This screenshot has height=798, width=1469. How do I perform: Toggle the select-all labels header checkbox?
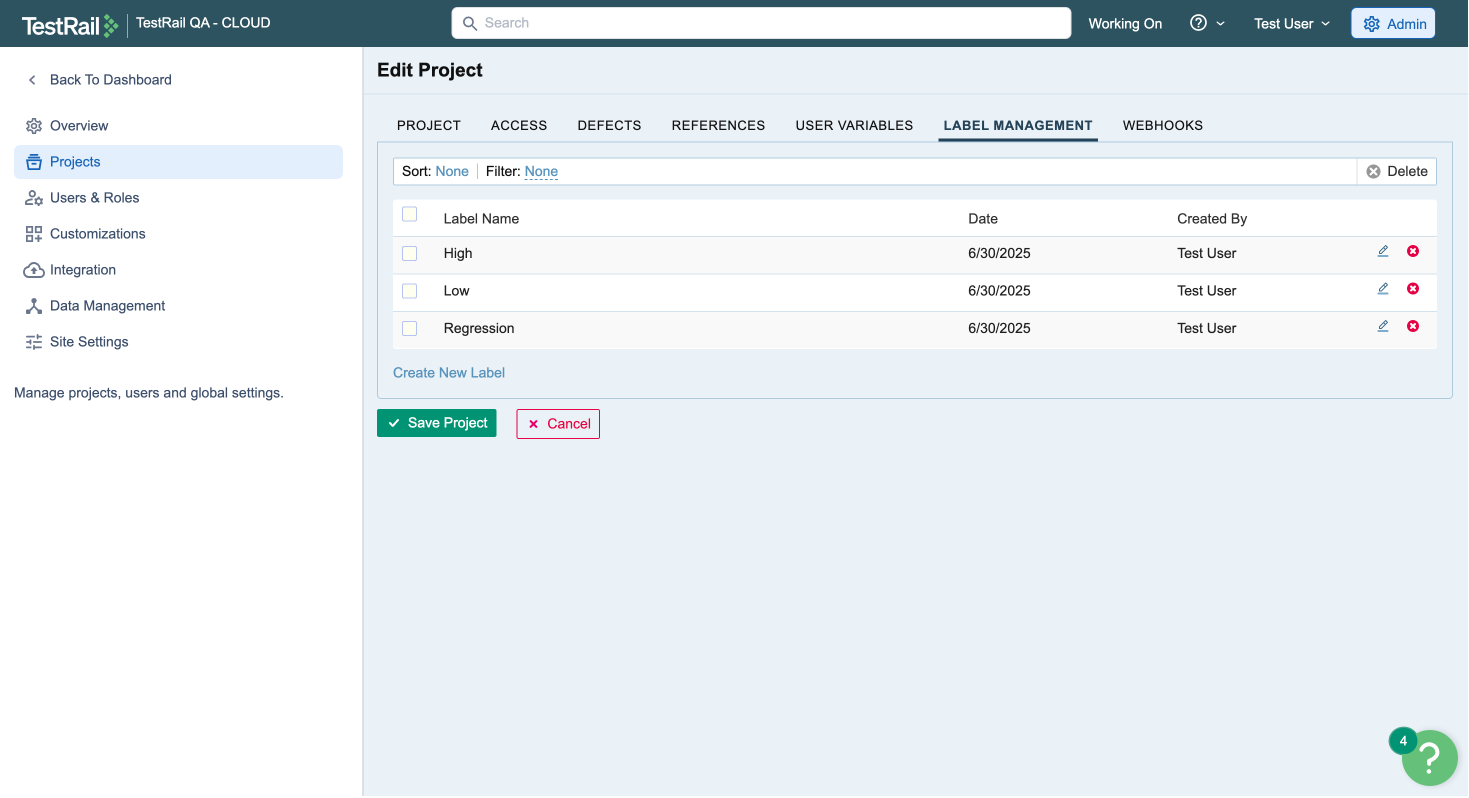[409, 214]
